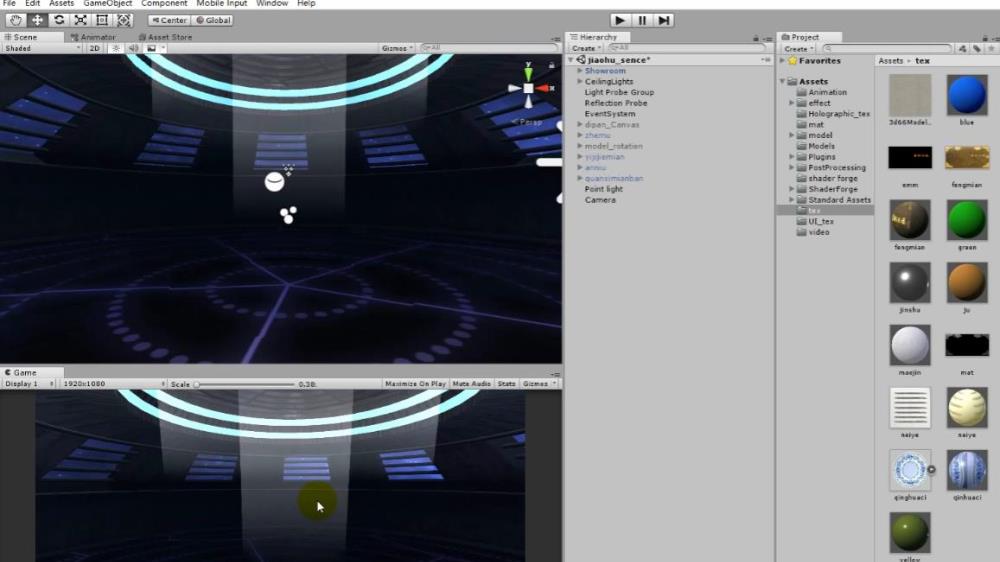Select the Hand tool in the toolbar
Image resolution: width=1000 pixels, height=562 pixels.
point(15,20)
